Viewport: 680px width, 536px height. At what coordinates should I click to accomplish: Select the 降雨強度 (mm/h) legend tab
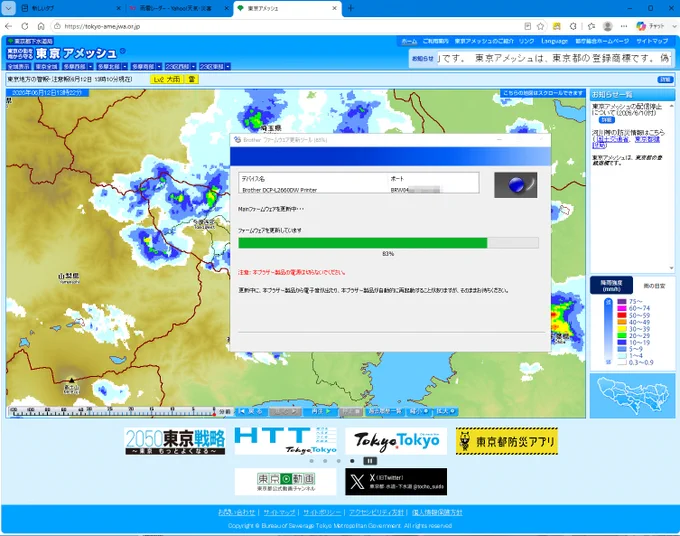(611, 285)
